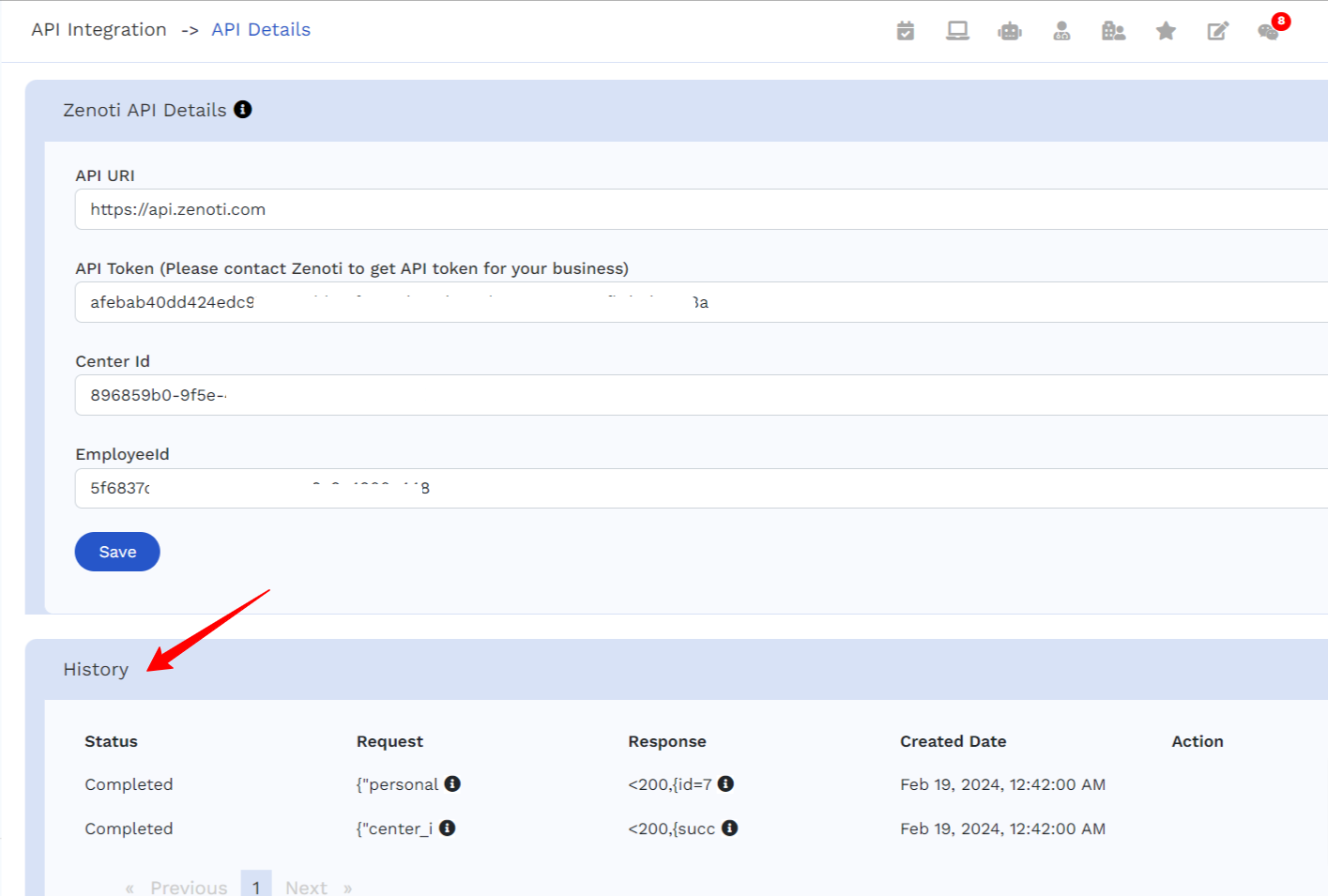Click the Request column header
This screenshot has height=896, width=1328.
389,741
